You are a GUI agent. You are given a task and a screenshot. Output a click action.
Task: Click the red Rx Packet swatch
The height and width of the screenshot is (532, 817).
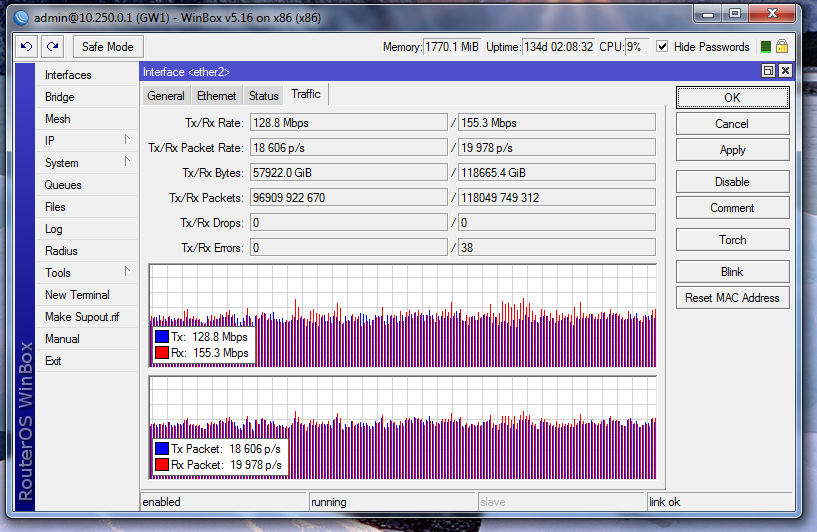point(162,464)
